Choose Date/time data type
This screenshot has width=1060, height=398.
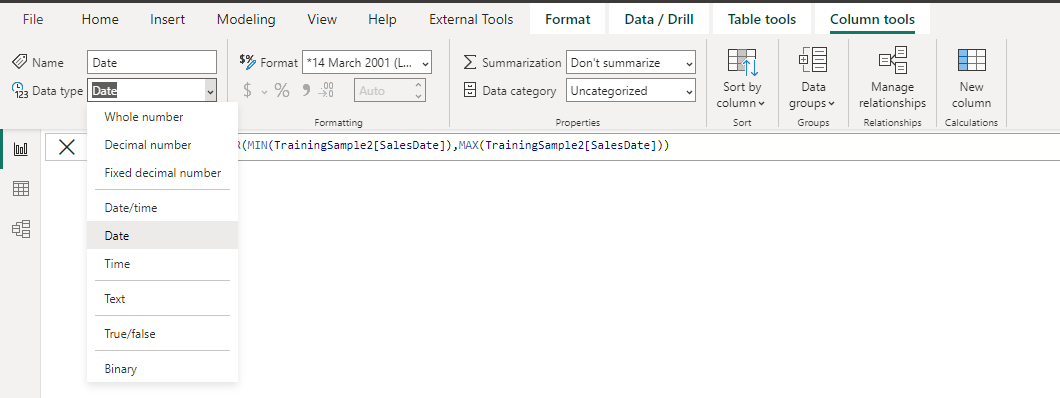[x=162, y=207]
